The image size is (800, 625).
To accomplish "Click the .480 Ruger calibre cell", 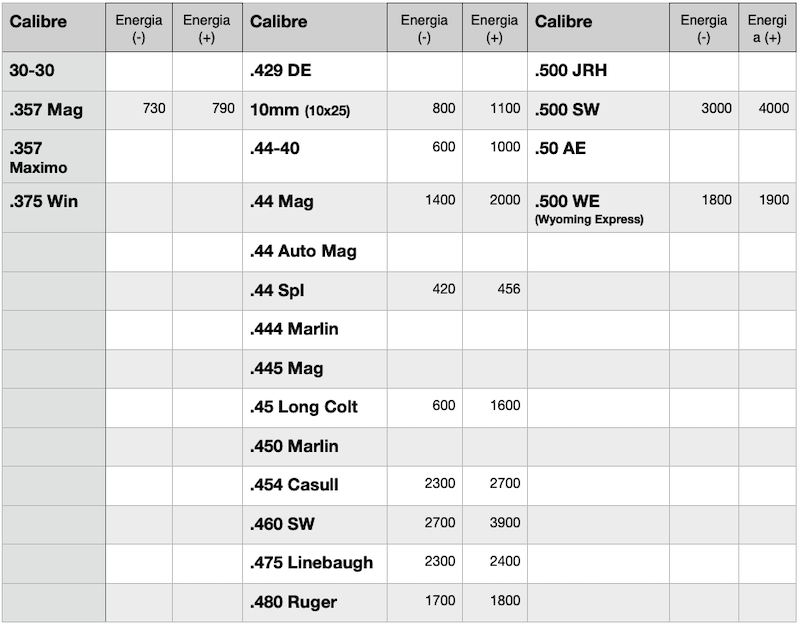I will tap(293, 602).
